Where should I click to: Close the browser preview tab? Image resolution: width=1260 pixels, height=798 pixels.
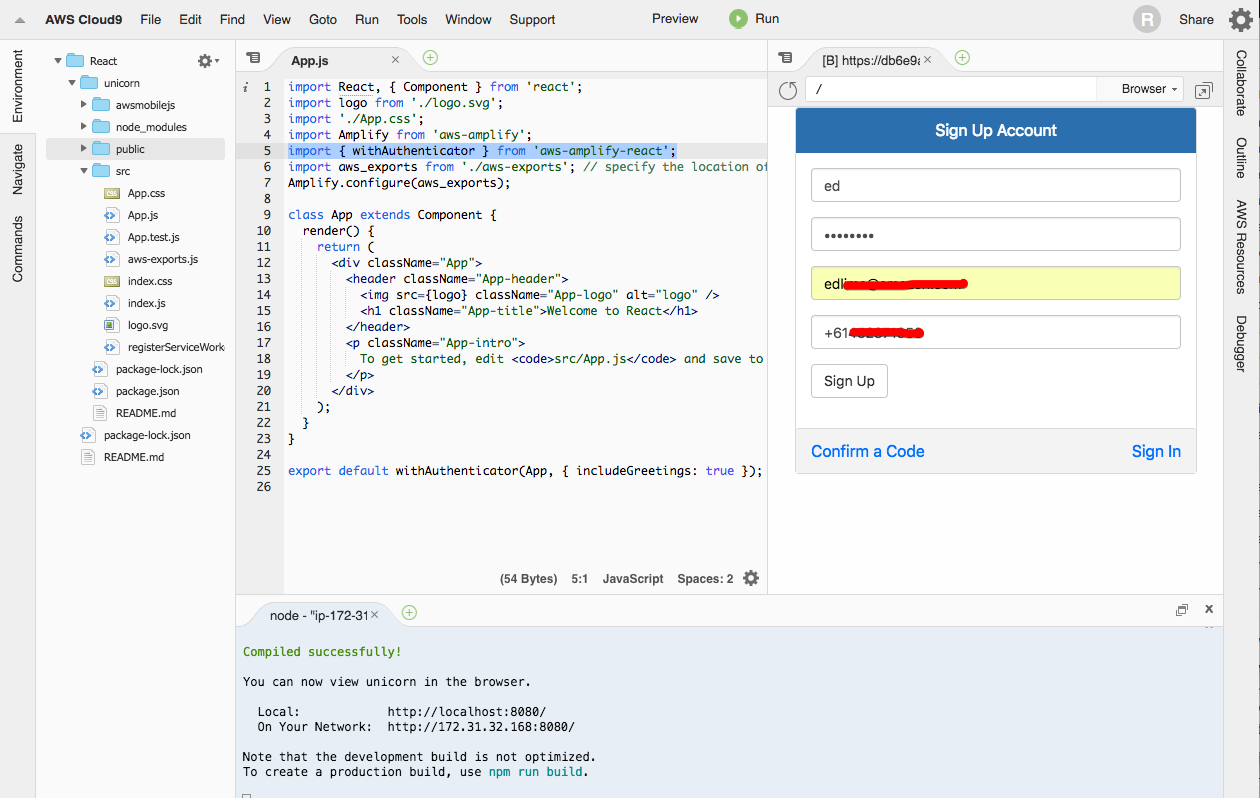click(927, 60)
